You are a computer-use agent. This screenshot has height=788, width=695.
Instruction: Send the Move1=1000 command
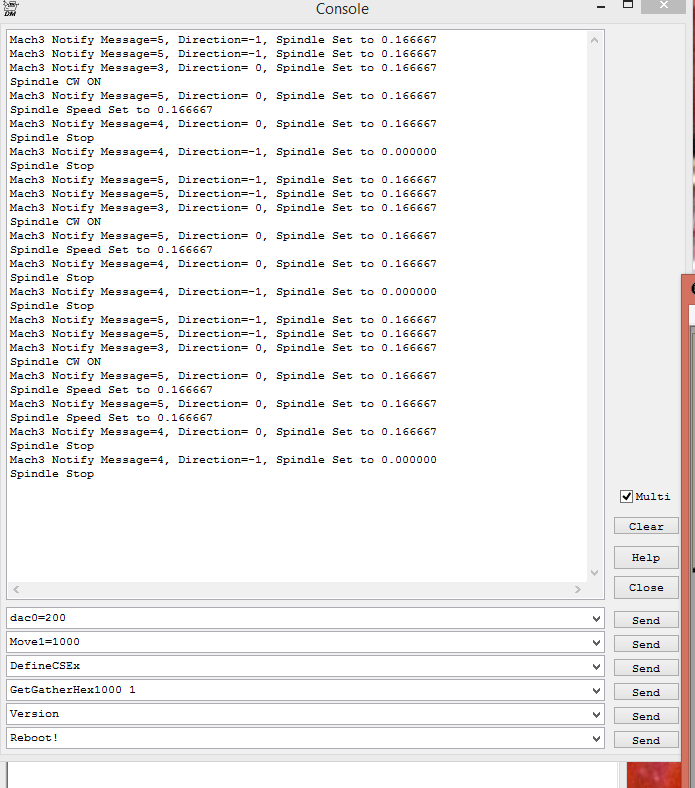[646, 644]
